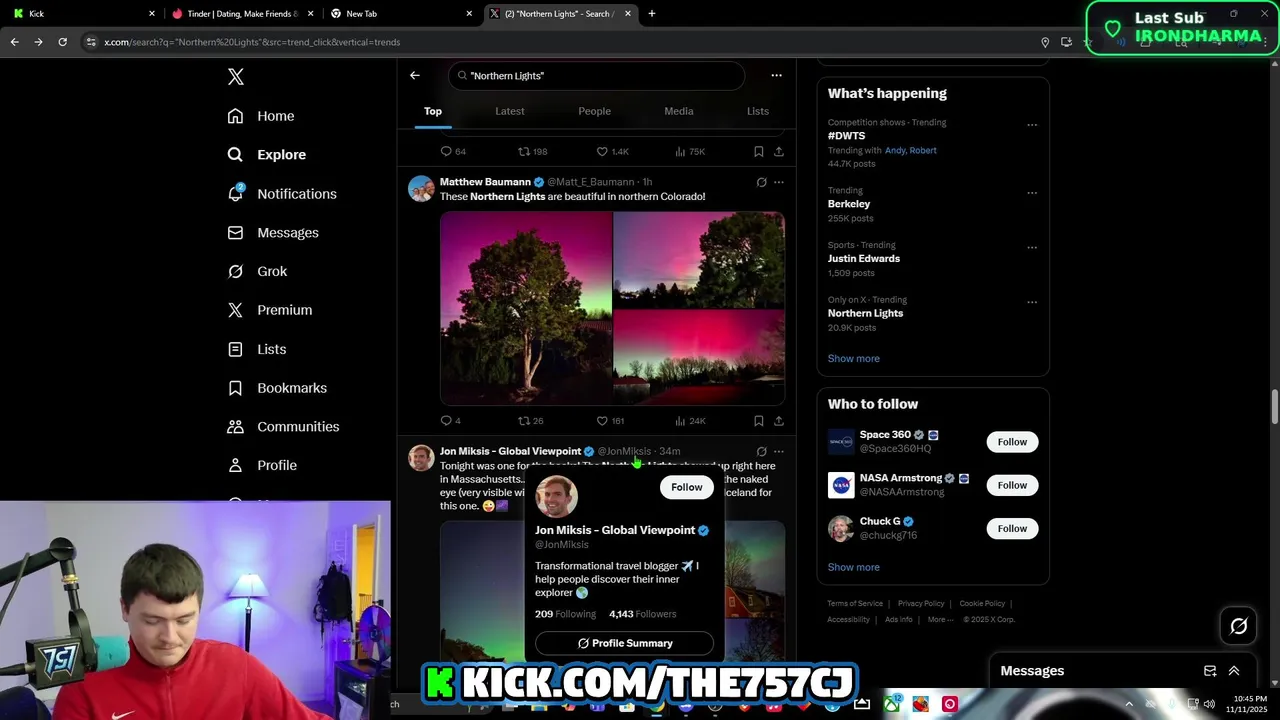Open more options for Northern Lights trend
1280x720 pixels.
click(1032, 302)
